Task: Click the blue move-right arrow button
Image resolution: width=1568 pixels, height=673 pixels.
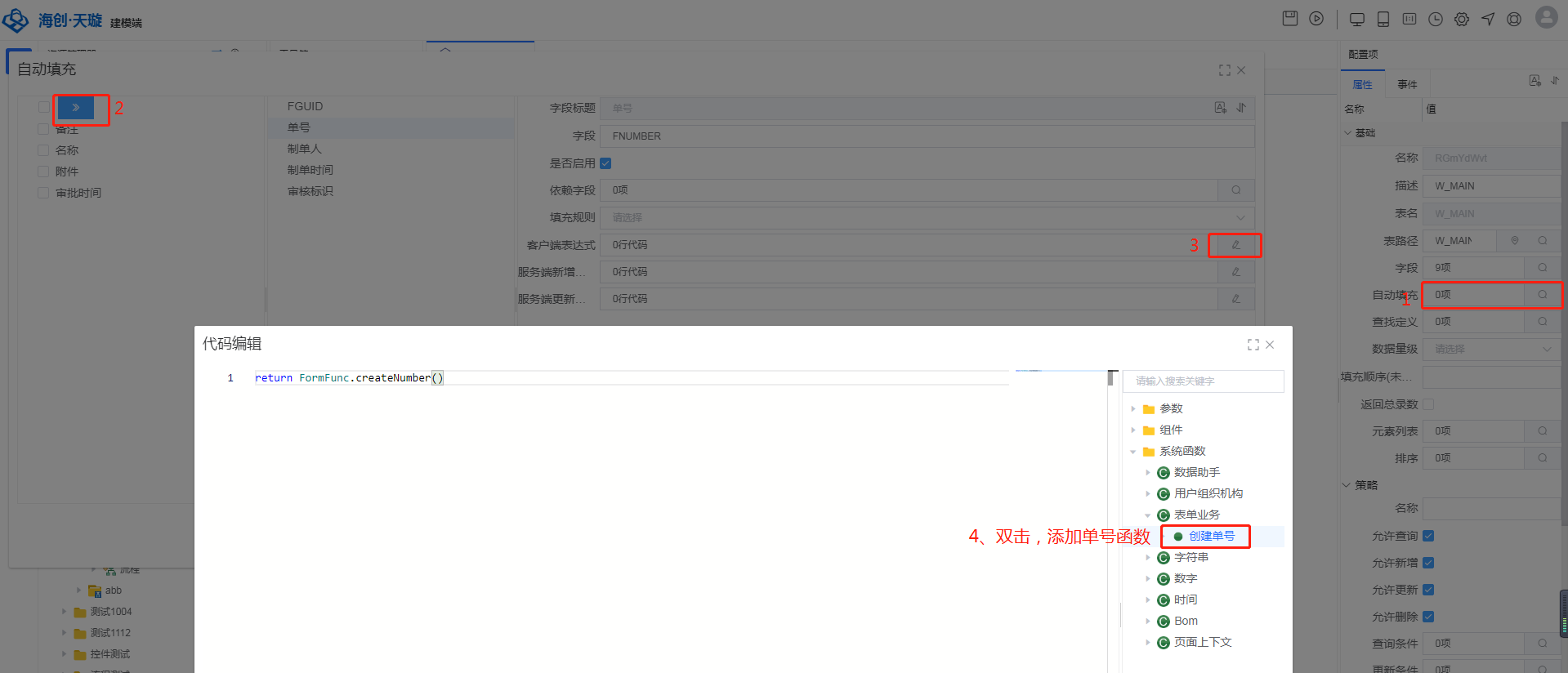Action: tap(76, 108)
